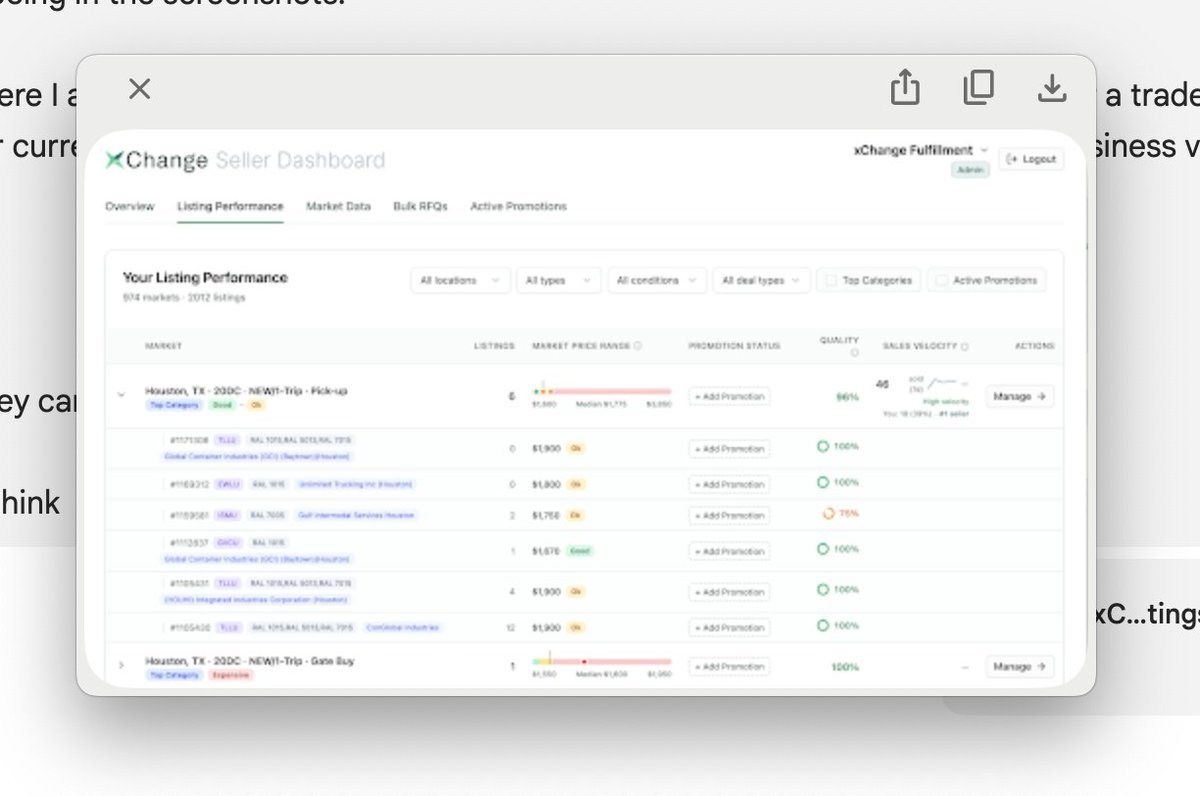Viewport: 1200px width, 796px height.
Task: Collapse the Houston Pick-up market row
Action: 122,395
